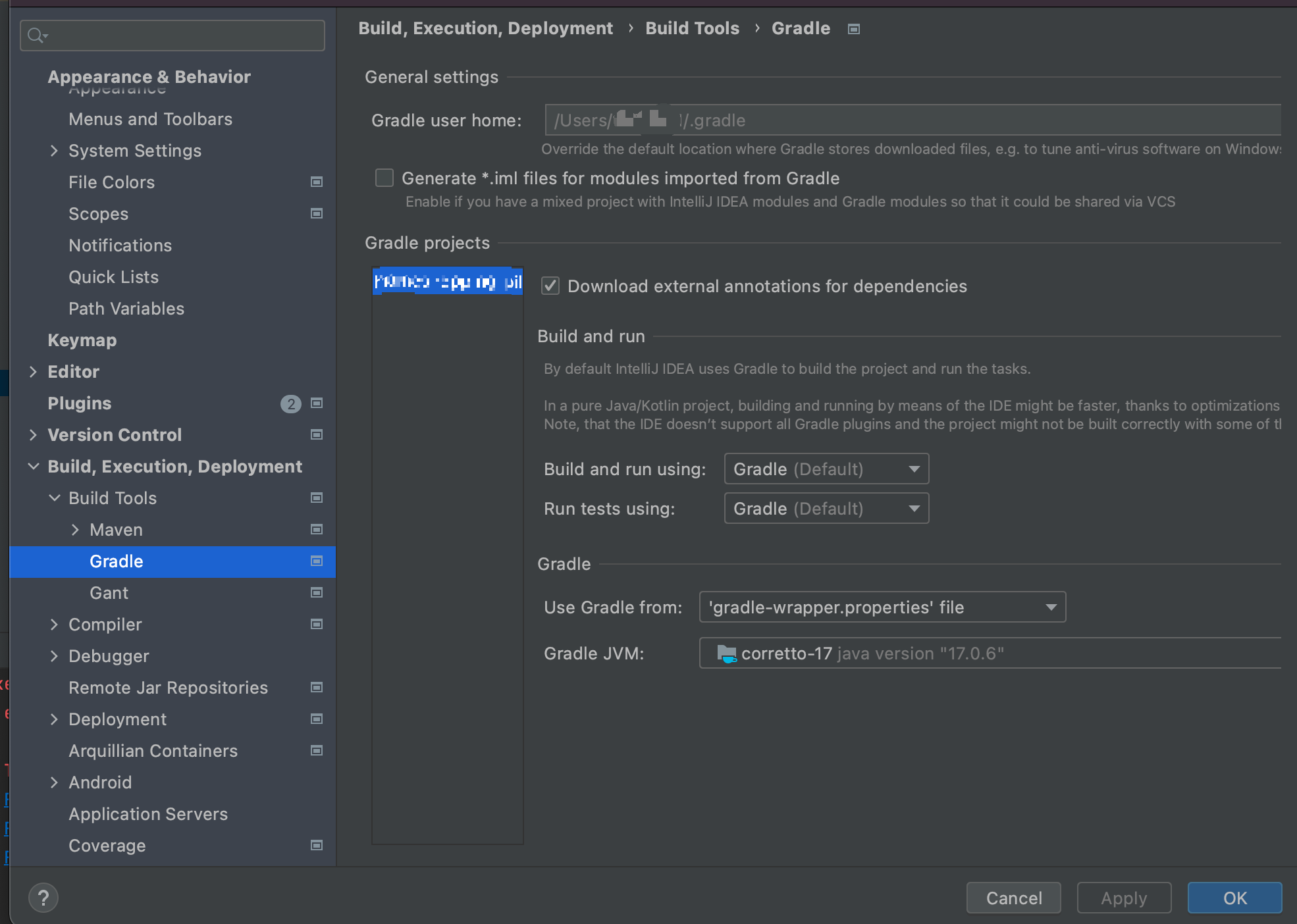Click project-level icon beside Coverage
This screenshot has height=924, width=1297.
(x=317, y=846)
